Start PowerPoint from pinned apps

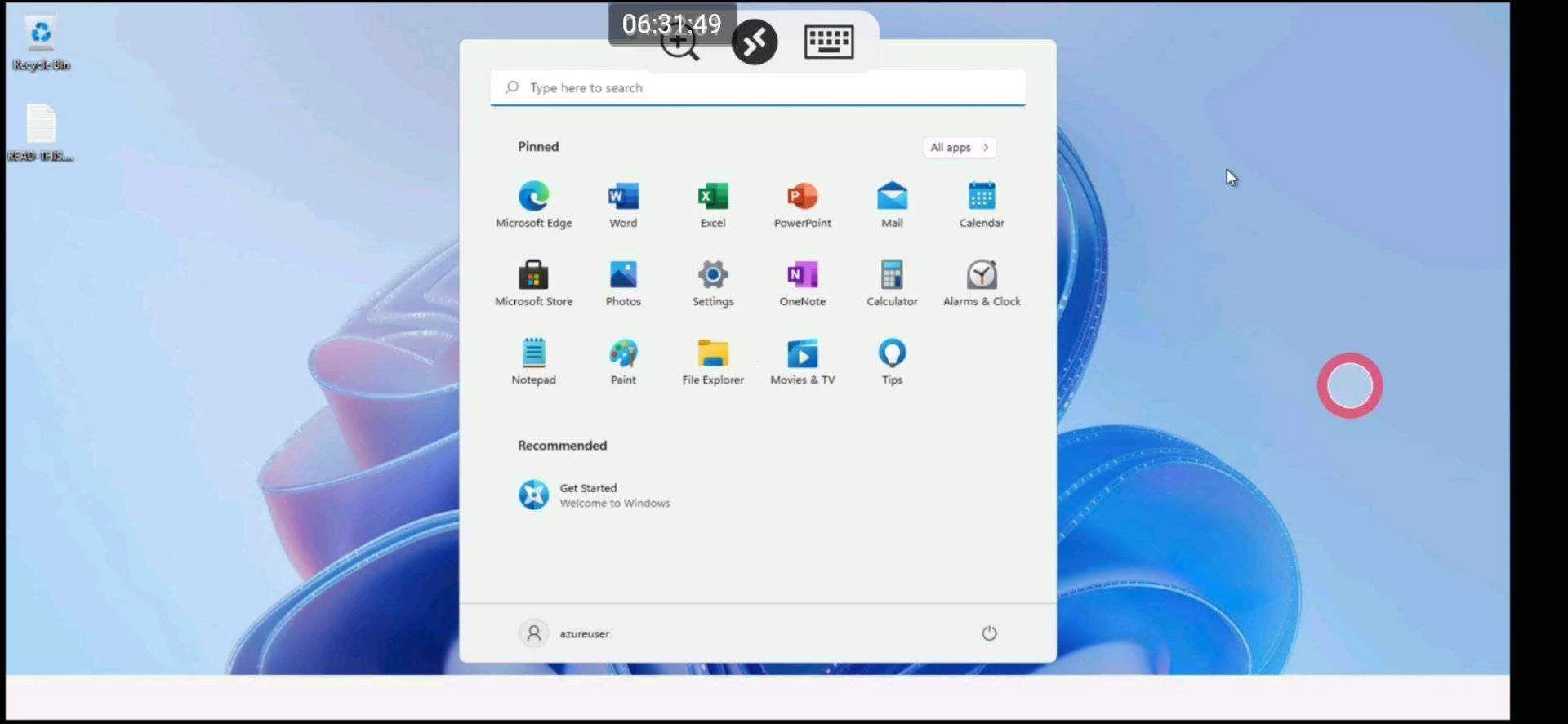(x=802, y=204)
